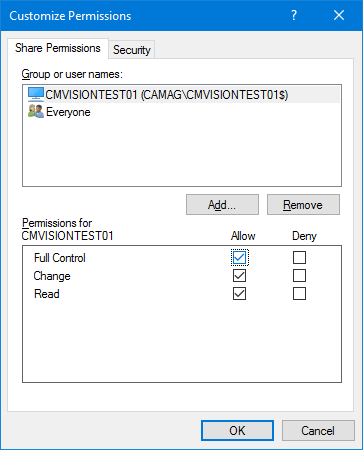This screenshot has width=363, height=450.
Task: Check Deny for Full Control
Action: pos(299,258)
